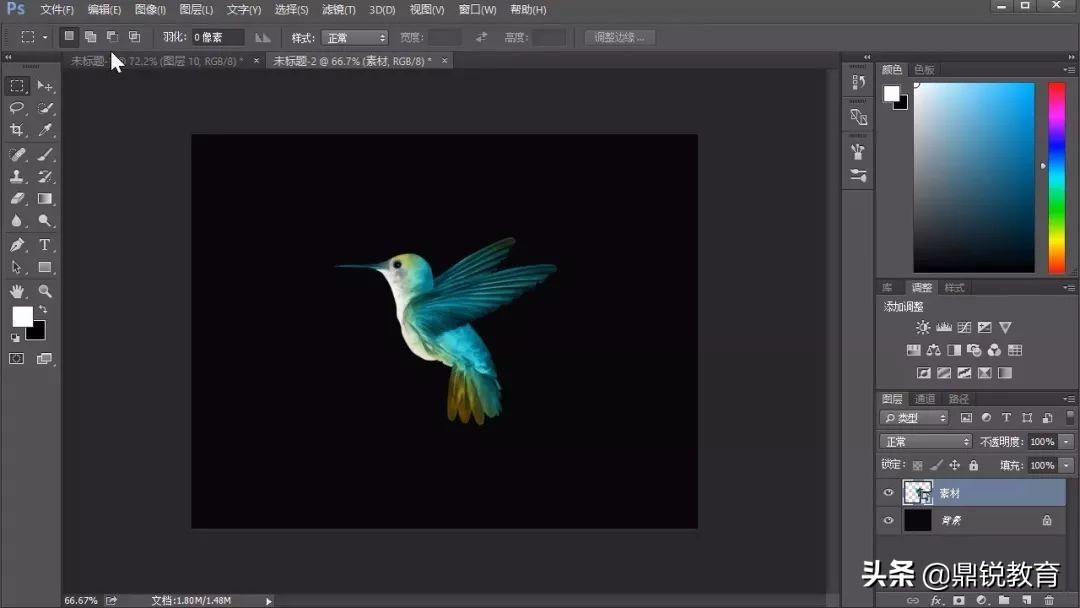The height and width of the screenshot is (608, 1080).
Task: Open the status bar info arrow
Action: 269,601
